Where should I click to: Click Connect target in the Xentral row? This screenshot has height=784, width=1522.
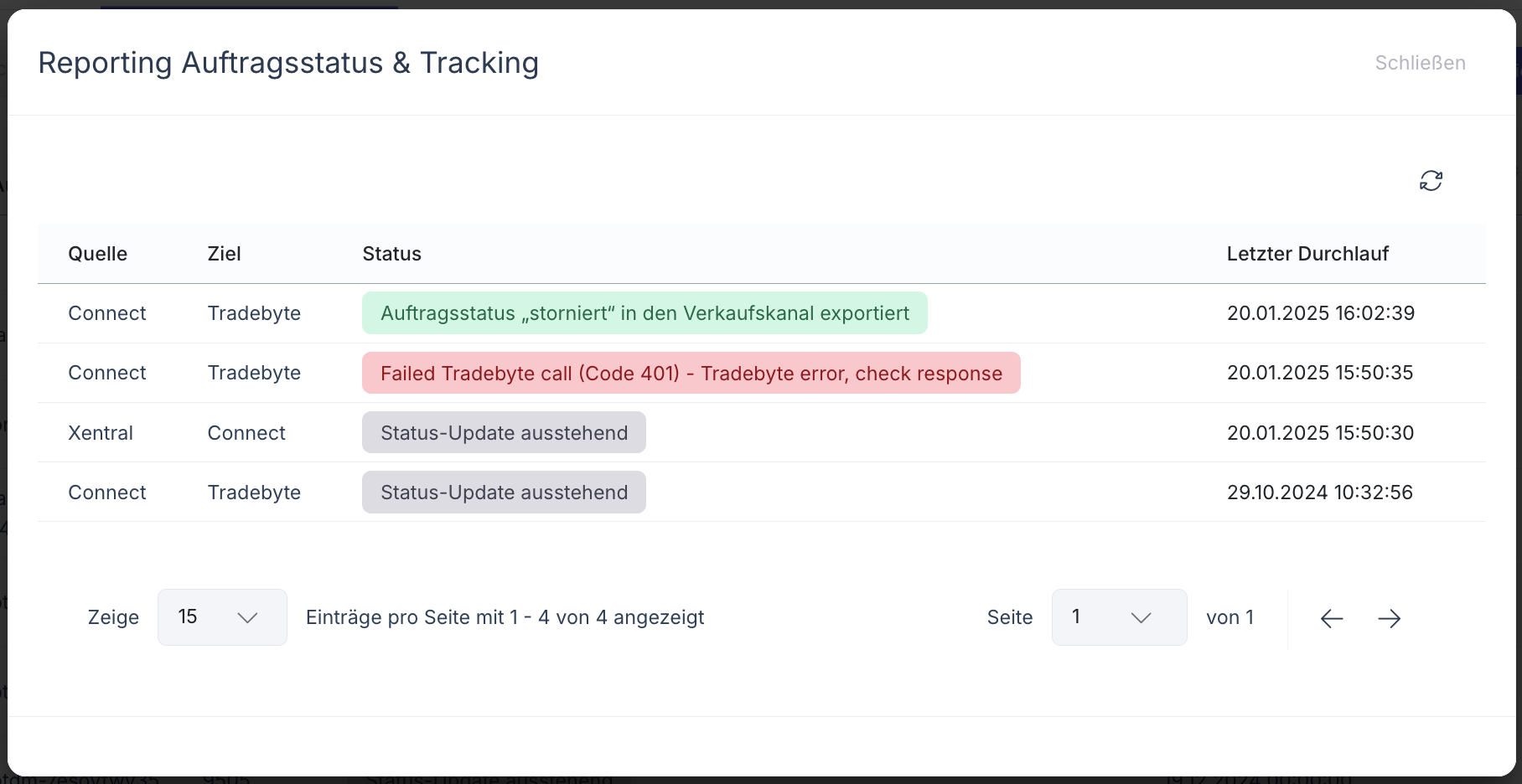tap(246, 433)
